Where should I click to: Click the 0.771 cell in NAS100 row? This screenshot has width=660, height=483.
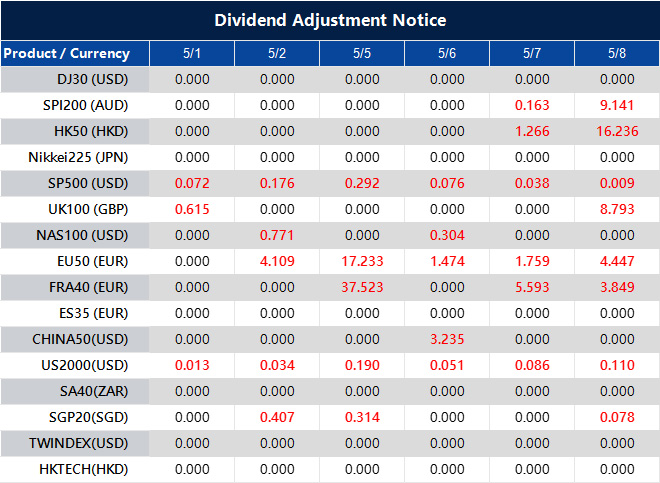pos(277,235)
